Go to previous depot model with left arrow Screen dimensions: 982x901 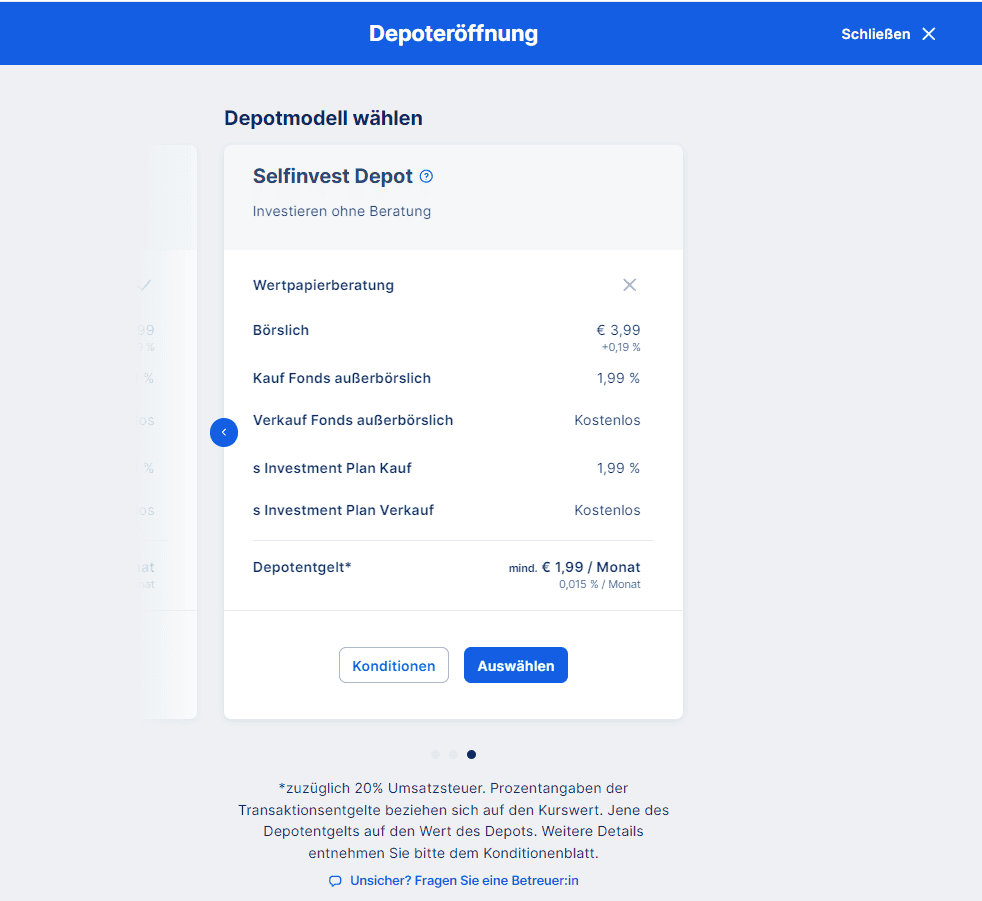[x=224, y=432]
